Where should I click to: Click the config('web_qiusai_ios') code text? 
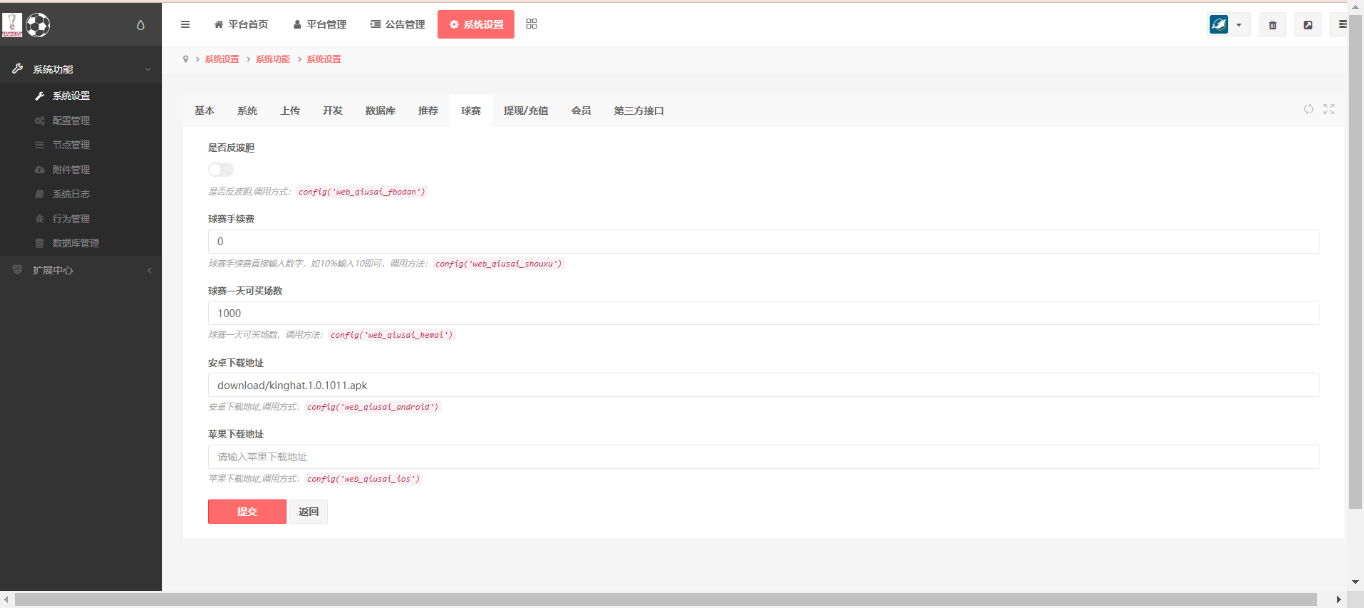coord(363,479)
